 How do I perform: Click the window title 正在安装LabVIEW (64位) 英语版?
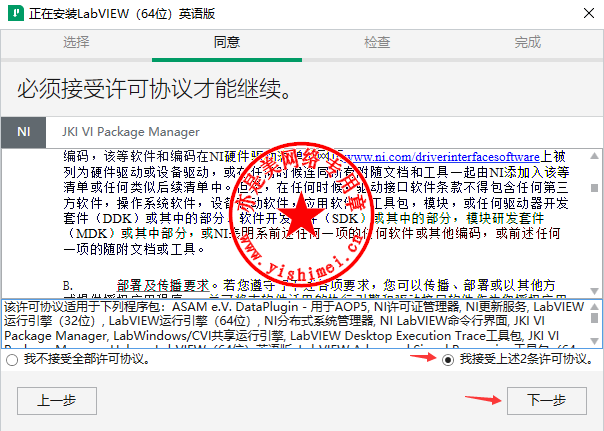point(122,13)
